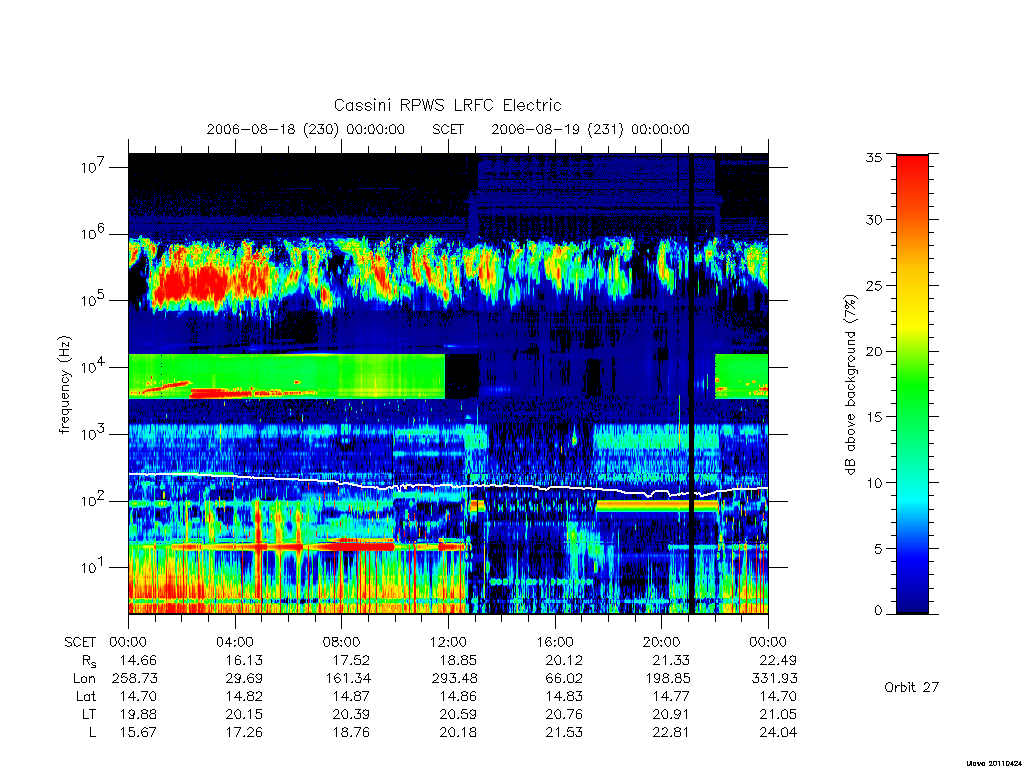The image size is (1024, 768).
Task: Click the rainbow color scale bar
Action: pos(912,384)
